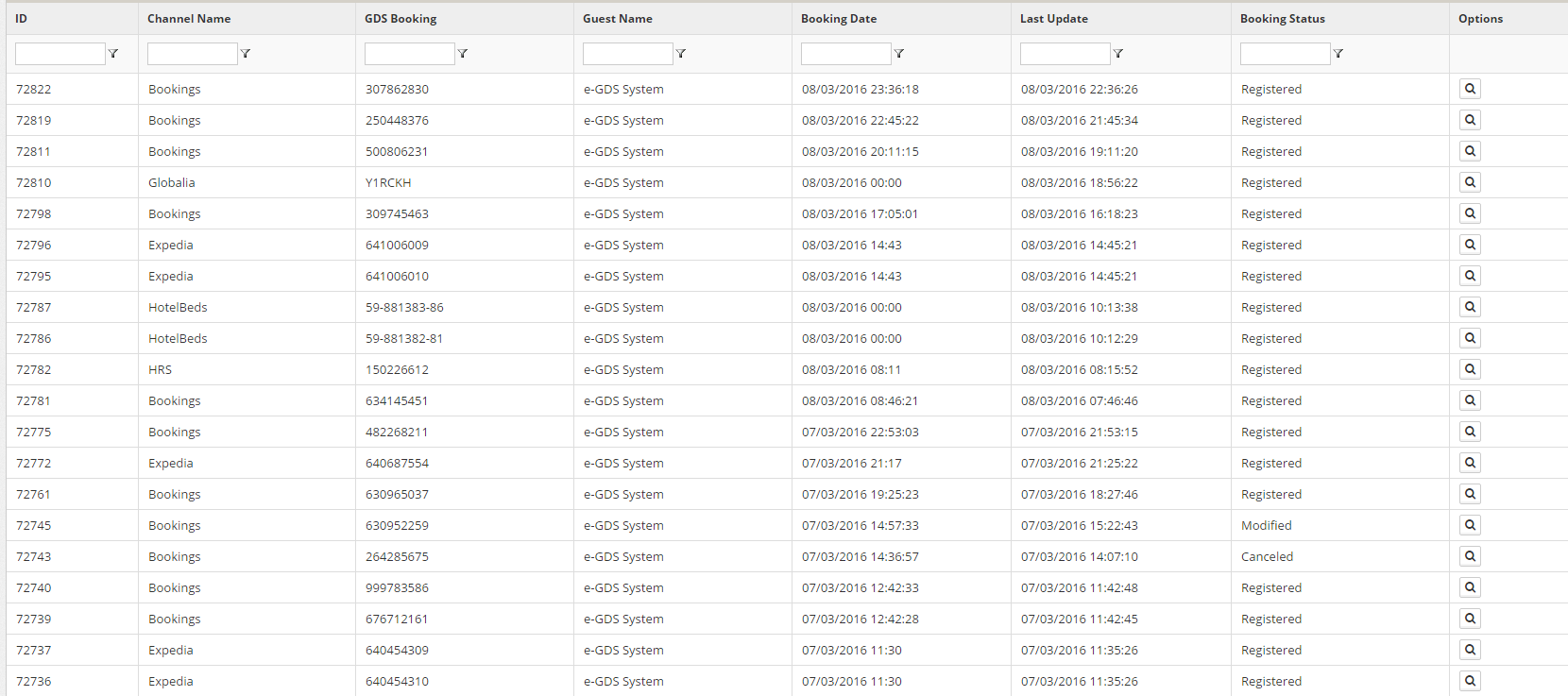
Task: Open details for booking 72781
Action: [1470, 400]
